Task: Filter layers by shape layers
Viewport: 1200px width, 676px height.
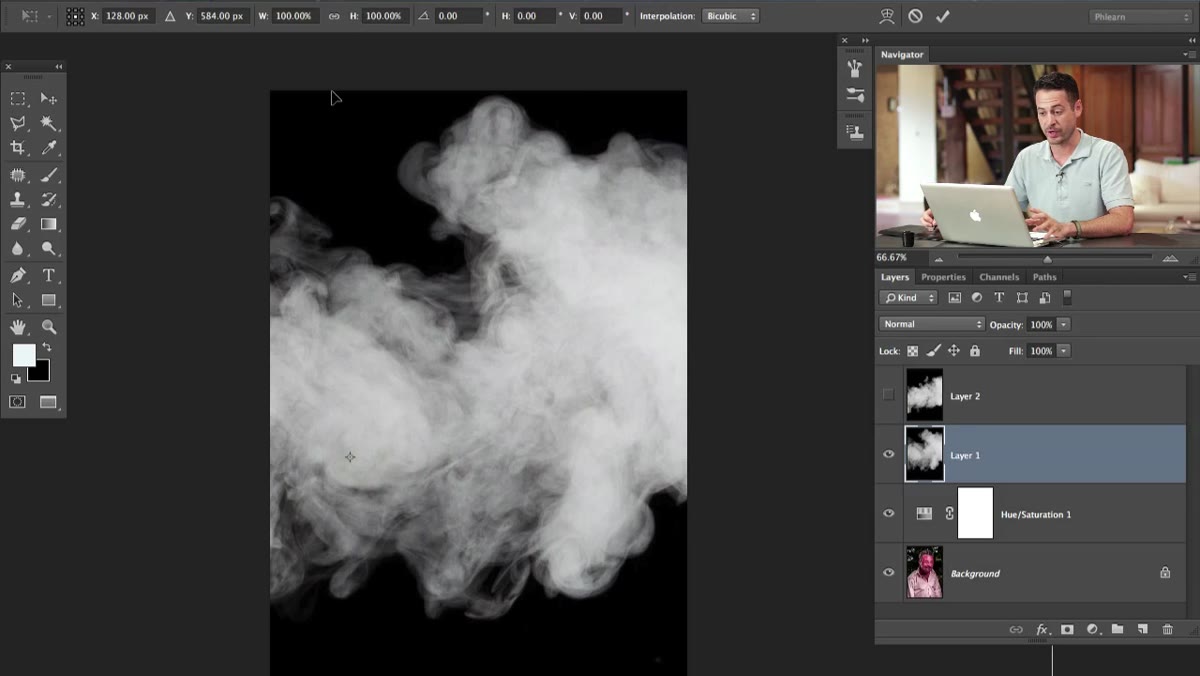Action: [x=1022, y=298]
